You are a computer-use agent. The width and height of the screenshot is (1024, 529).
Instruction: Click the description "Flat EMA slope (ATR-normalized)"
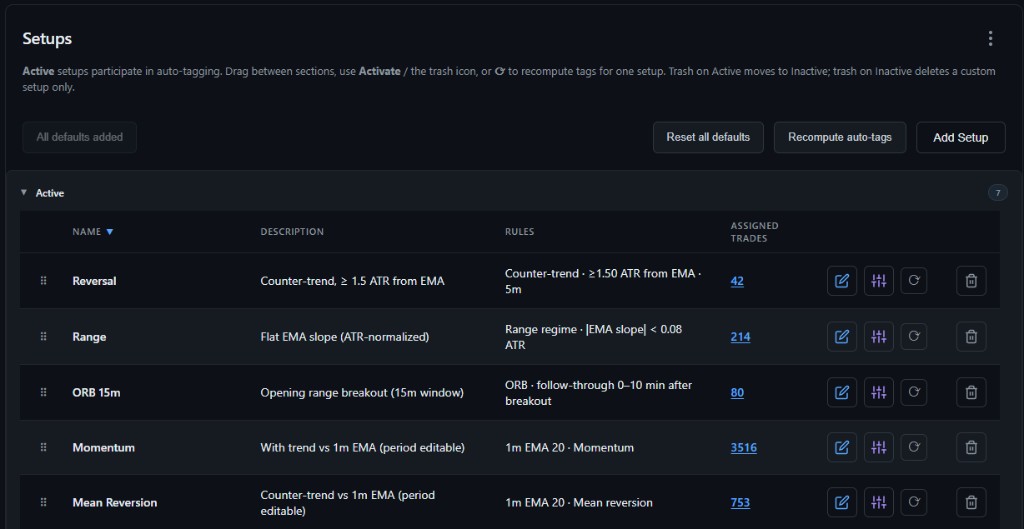345,337
